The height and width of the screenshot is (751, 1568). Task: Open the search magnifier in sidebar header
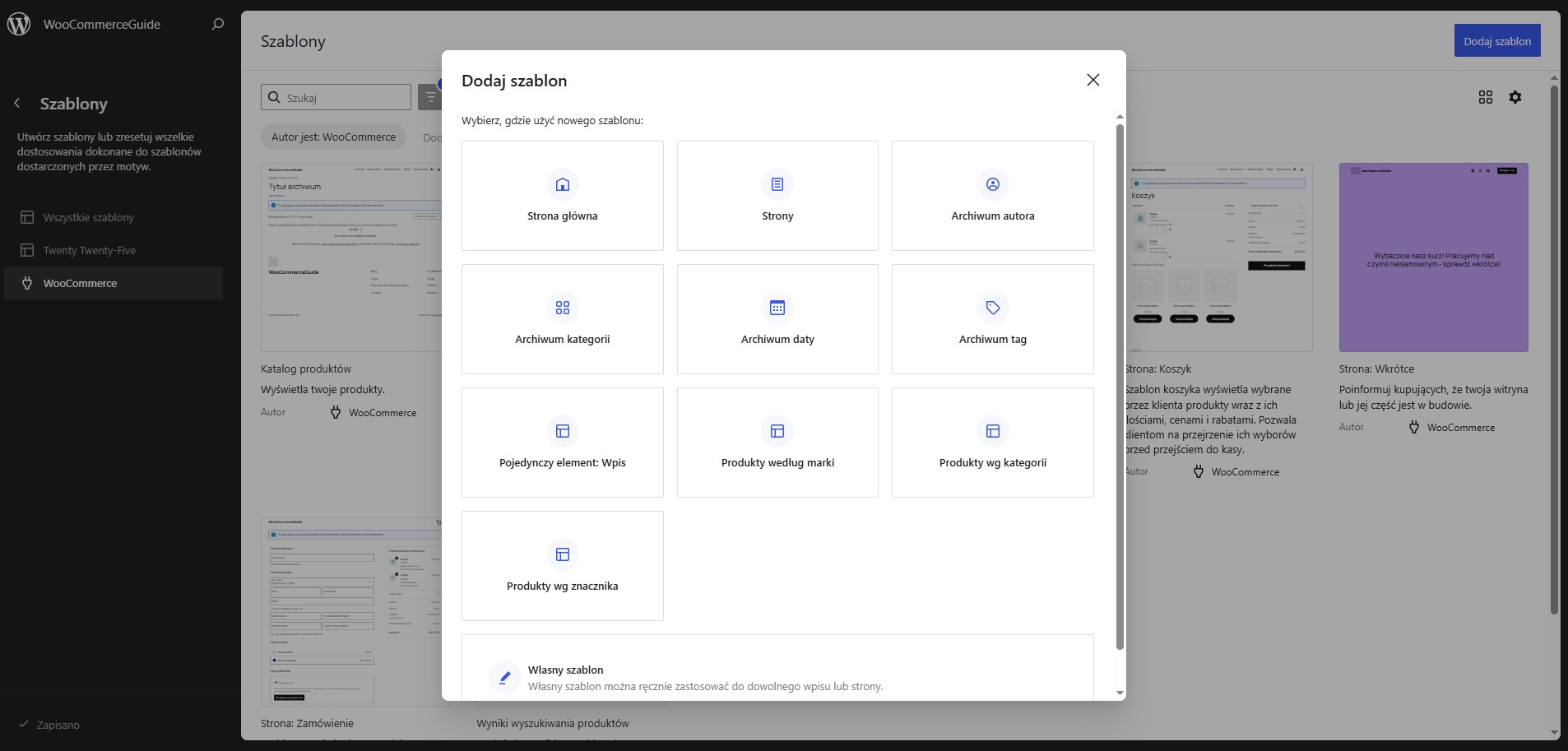click(x=218, y=24)
